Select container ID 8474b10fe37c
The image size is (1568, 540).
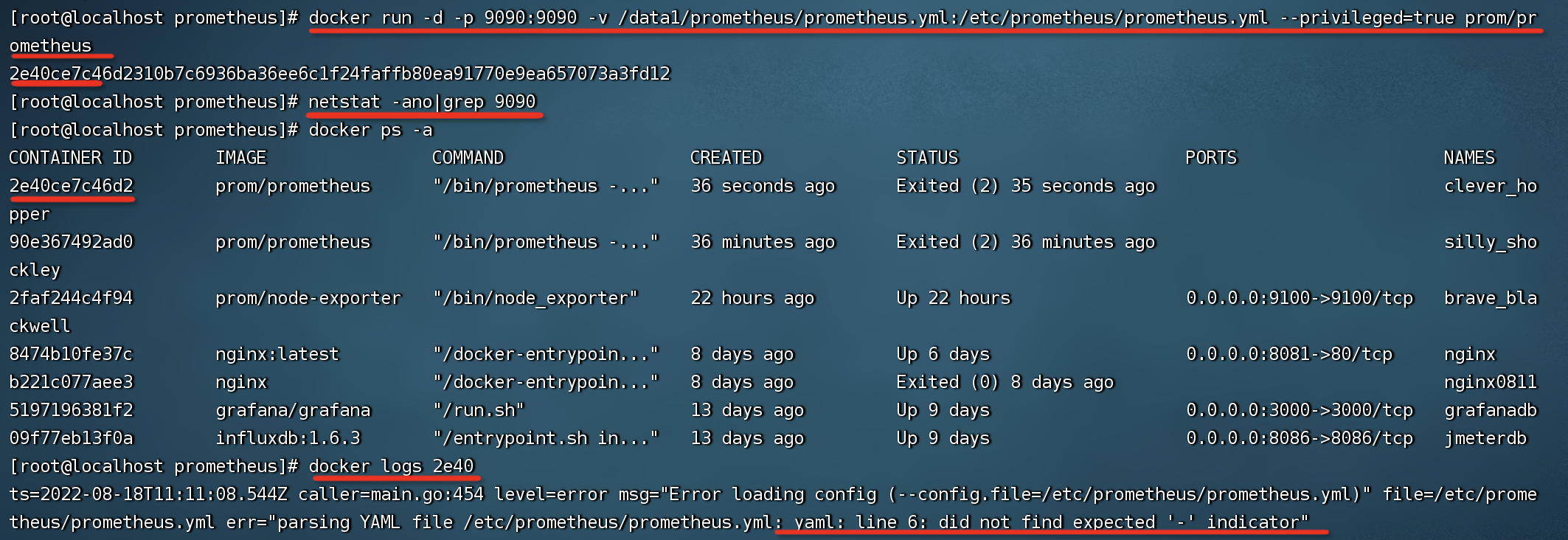tap(71, 354)
